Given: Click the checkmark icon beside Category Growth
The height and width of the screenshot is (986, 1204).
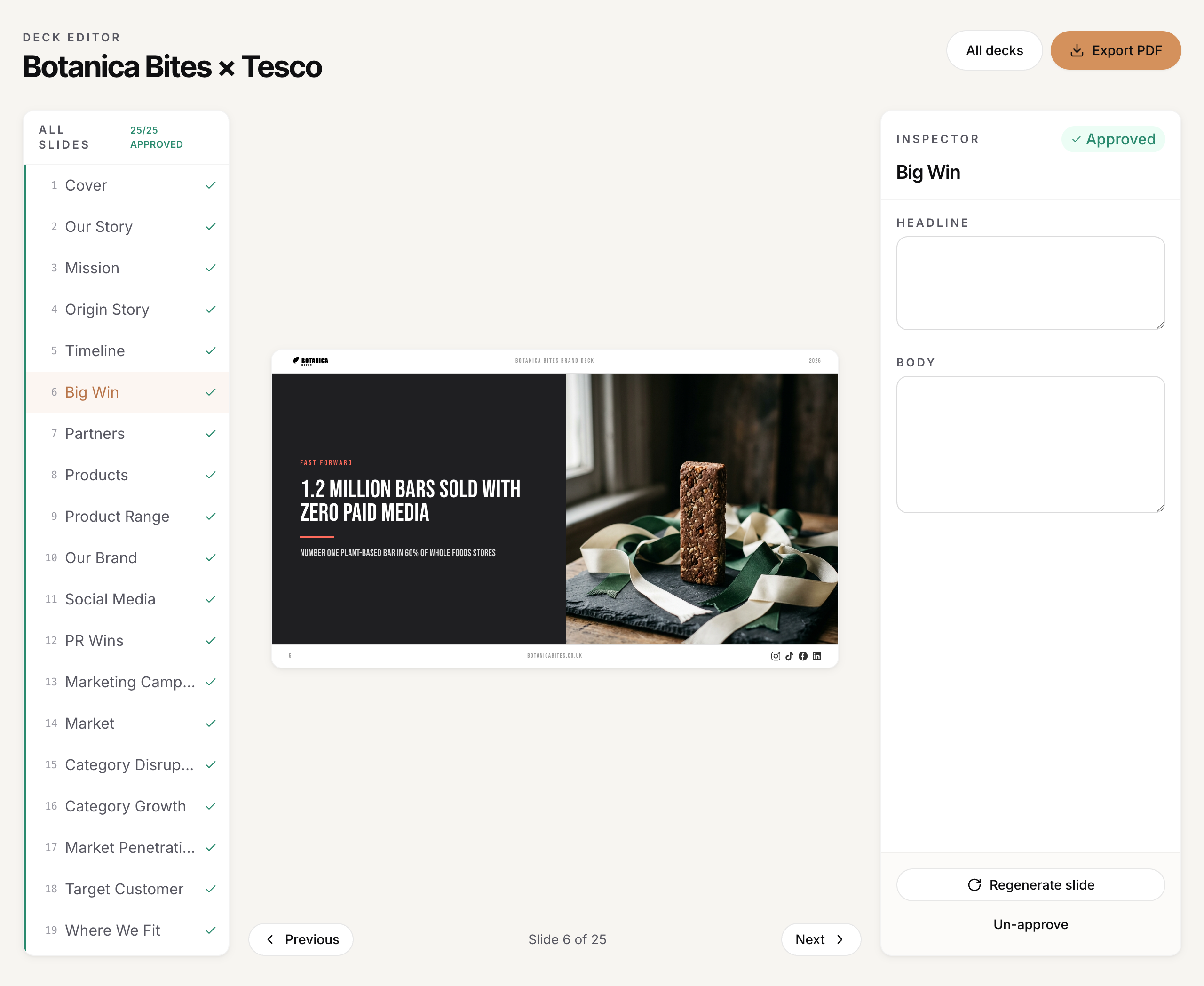Looking at the screenshot, I should tap(211, 806).
